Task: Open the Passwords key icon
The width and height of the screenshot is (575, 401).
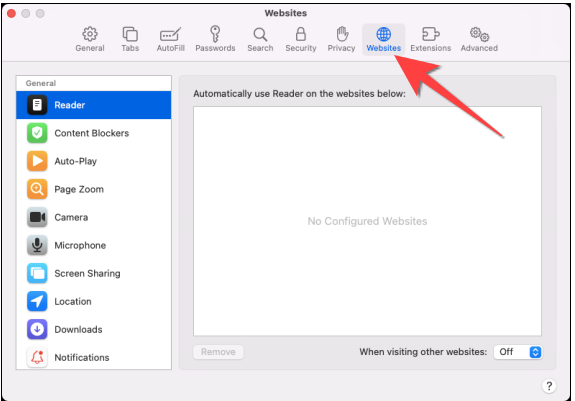Action: (215, 34)
